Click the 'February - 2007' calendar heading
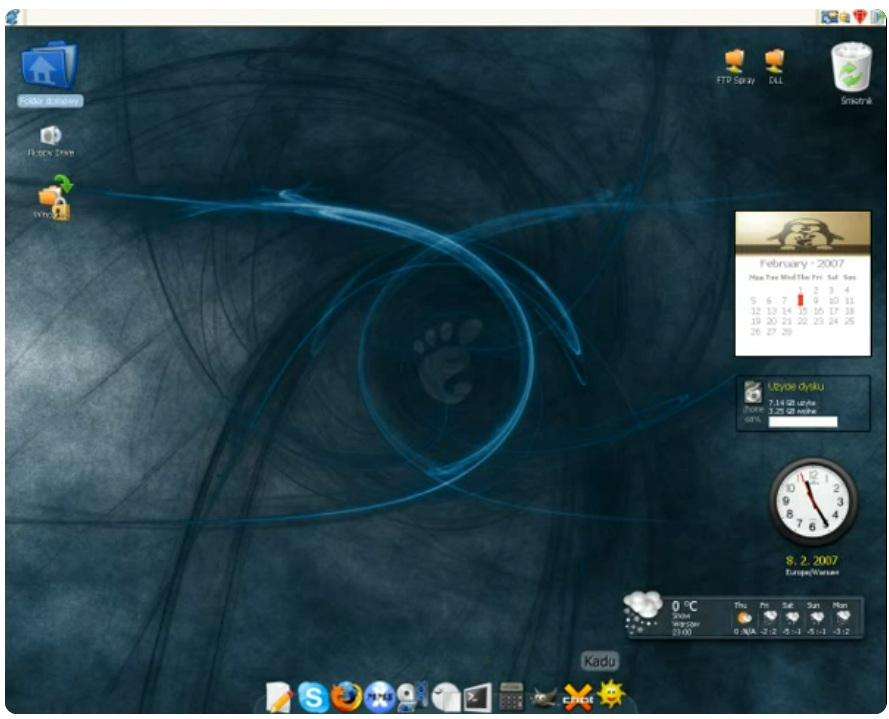Screen dimensions: 889x719 pyautogui.click(x=802, y=264)
